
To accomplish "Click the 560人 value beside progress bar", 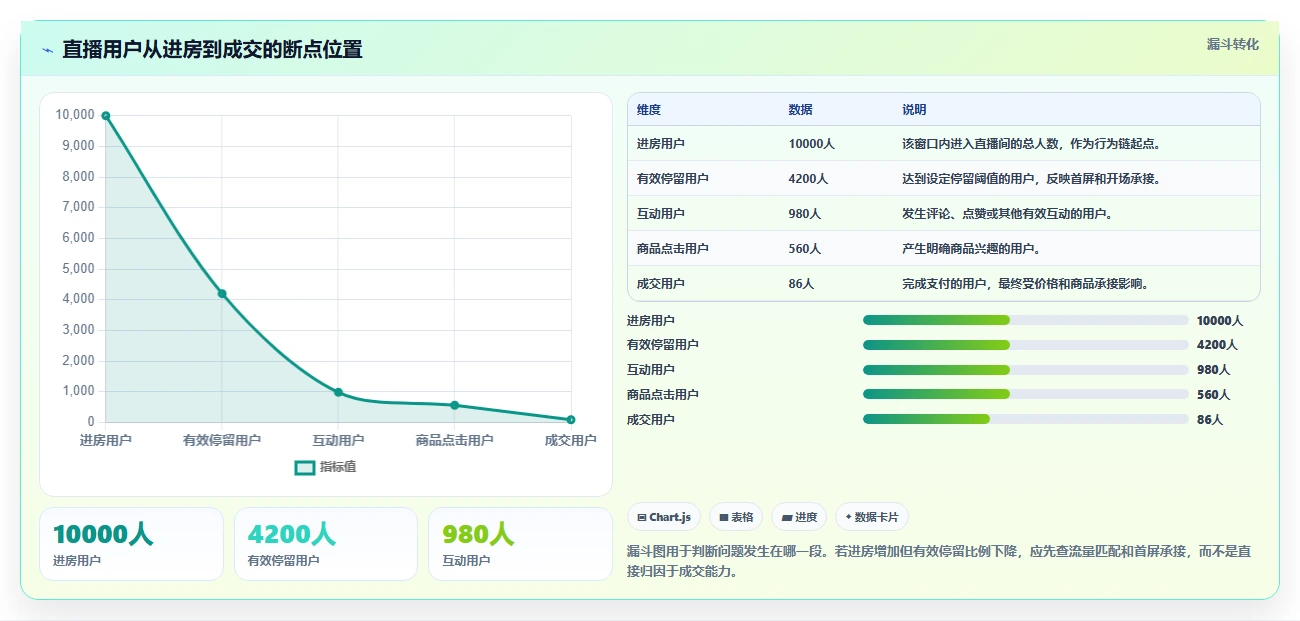I will pos(1214,395).
